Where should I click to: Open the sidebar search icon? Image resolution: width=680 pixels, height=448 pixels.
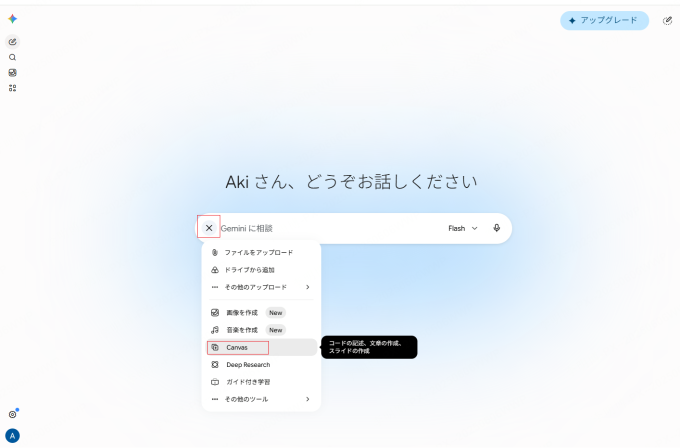[x=13, y=57]
